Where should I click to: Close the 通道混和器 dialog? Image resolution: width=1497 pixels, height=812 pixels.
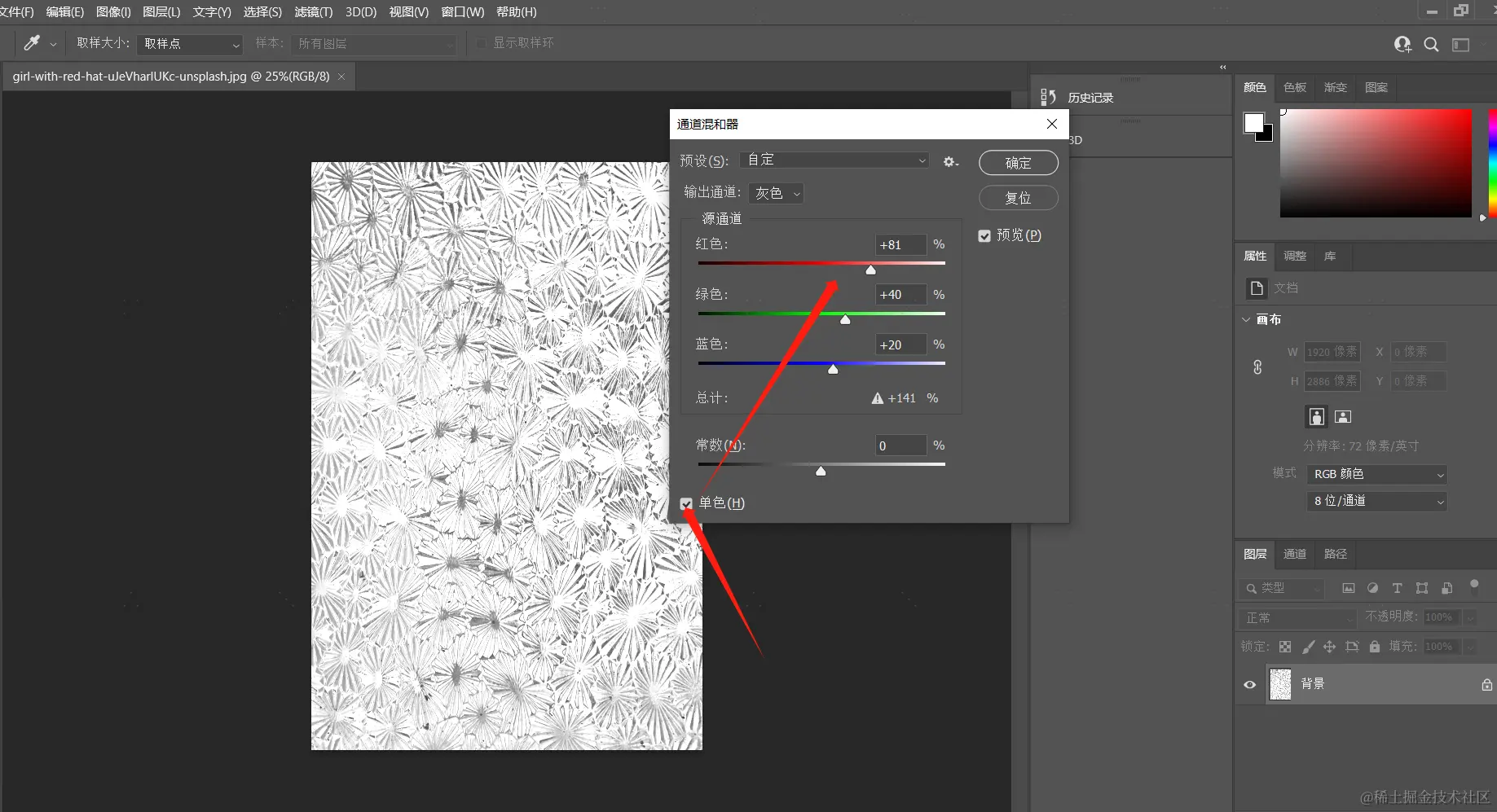coord(1052,124)
